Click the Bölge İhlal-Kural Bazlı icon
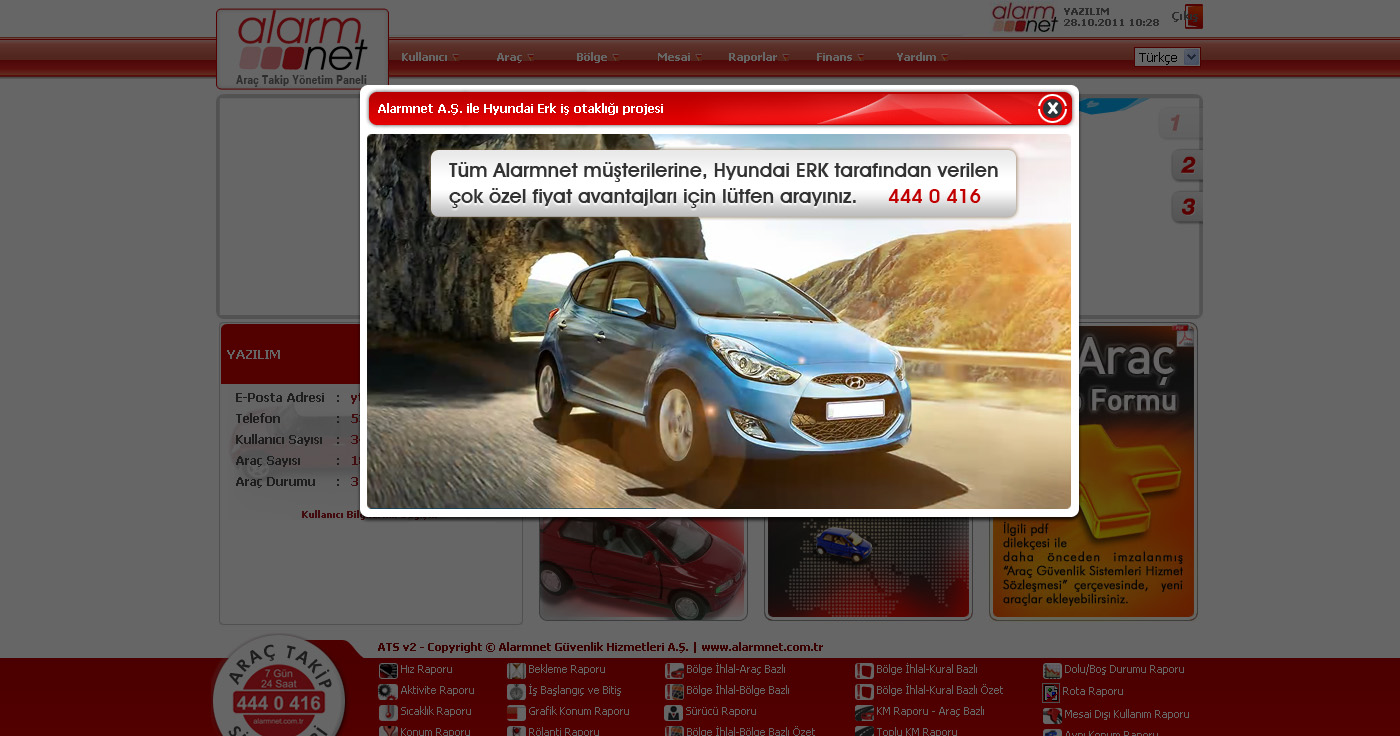 click(x=864, y=670)
